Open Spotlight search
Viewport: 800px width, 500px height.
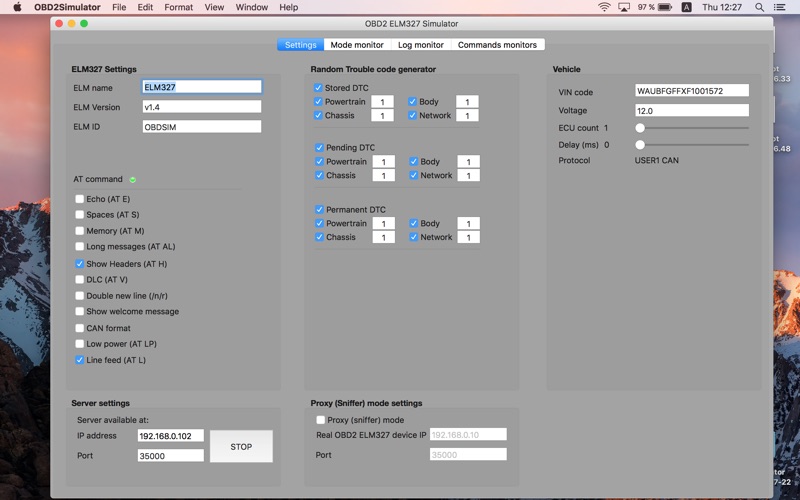[759, 7]
